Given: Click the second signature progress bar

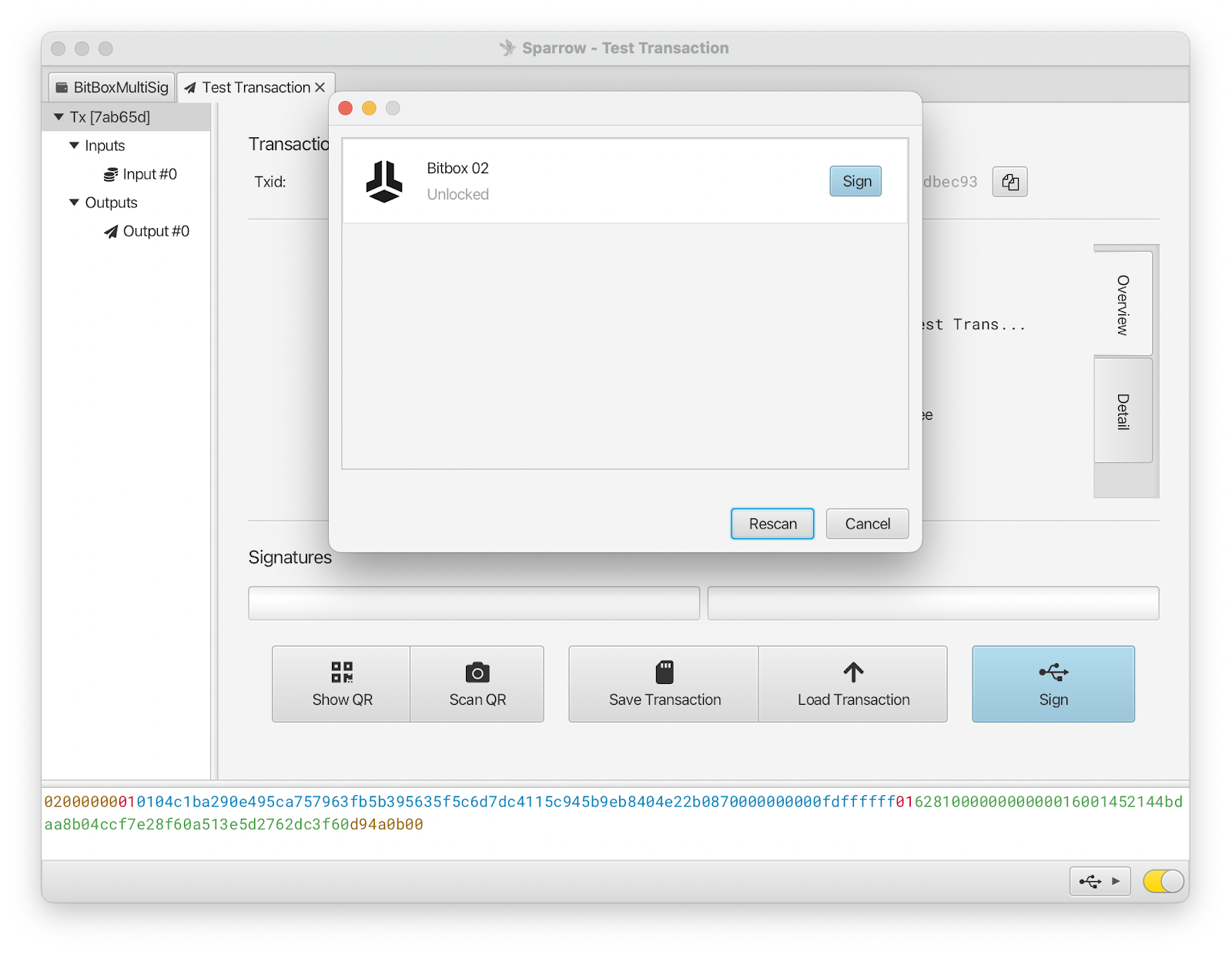Looking at the screenshot, I should (x=933, y=603).
